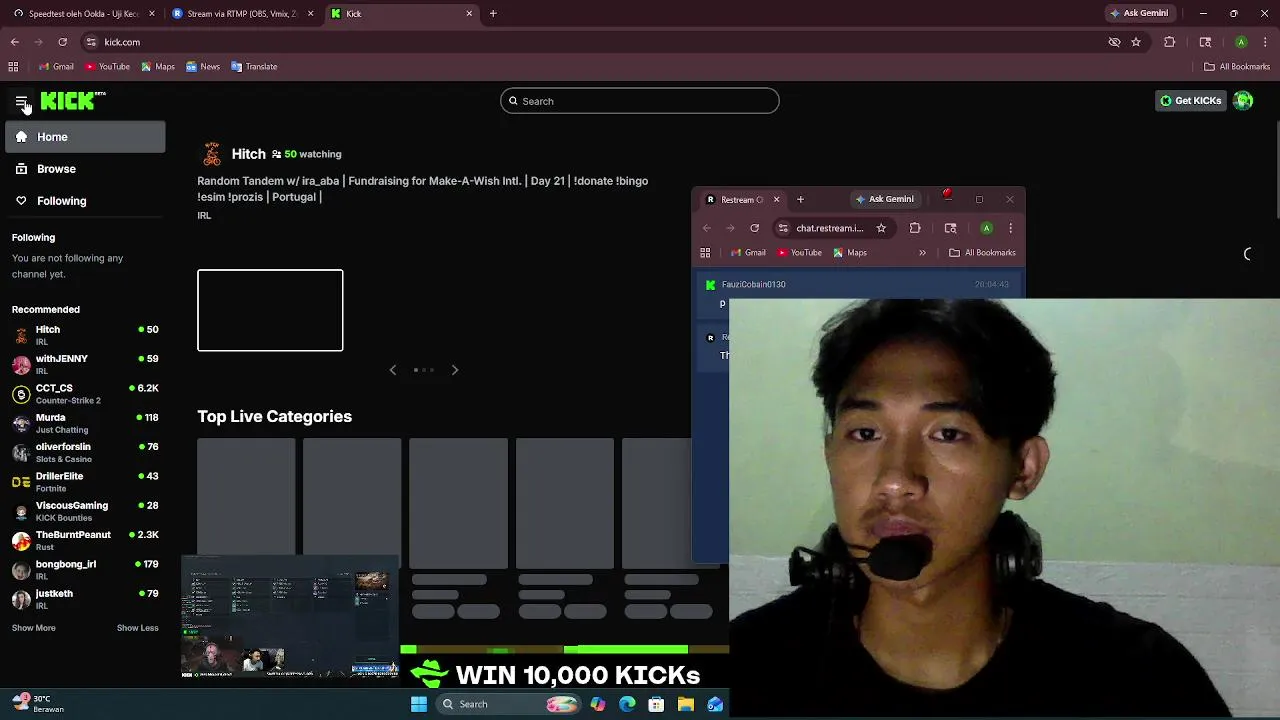Open Microsoft Edge from taskbar
Screen dimensions: 1280x720
pyautogui.click(x=627, y=704)
